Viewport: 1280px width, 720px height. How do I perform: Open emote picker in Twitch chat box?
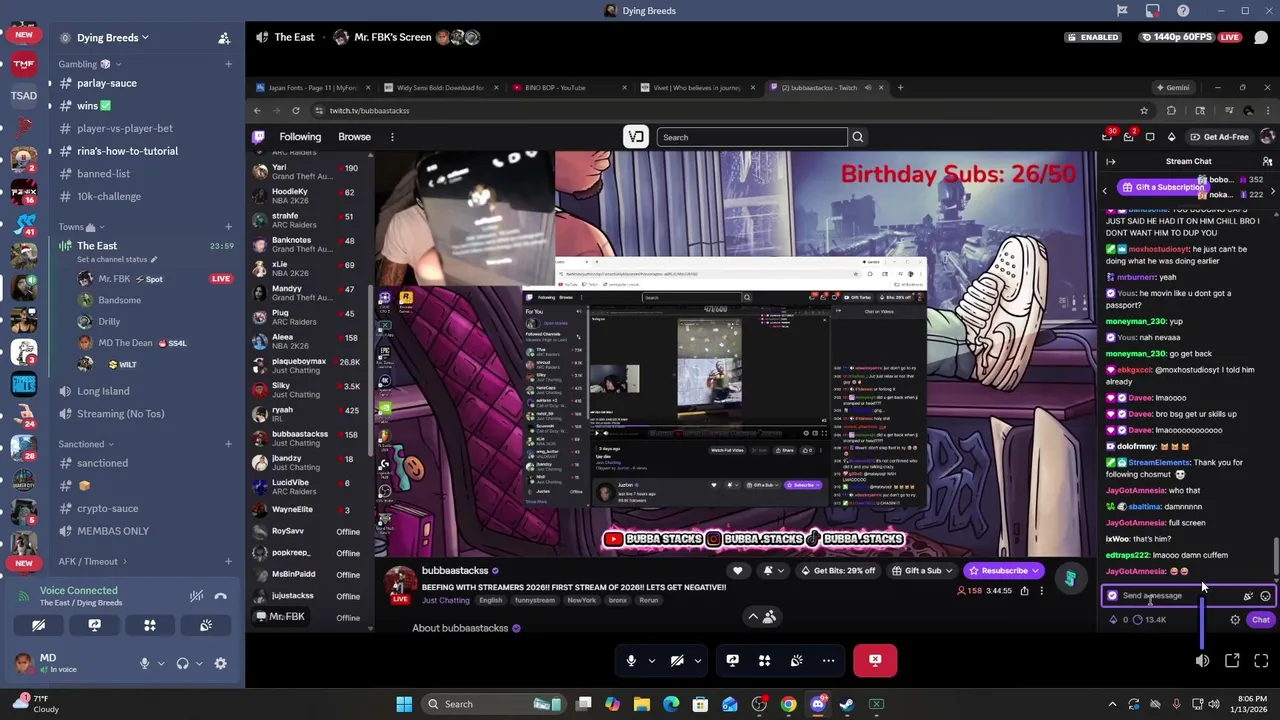(x=1265, y=596)
